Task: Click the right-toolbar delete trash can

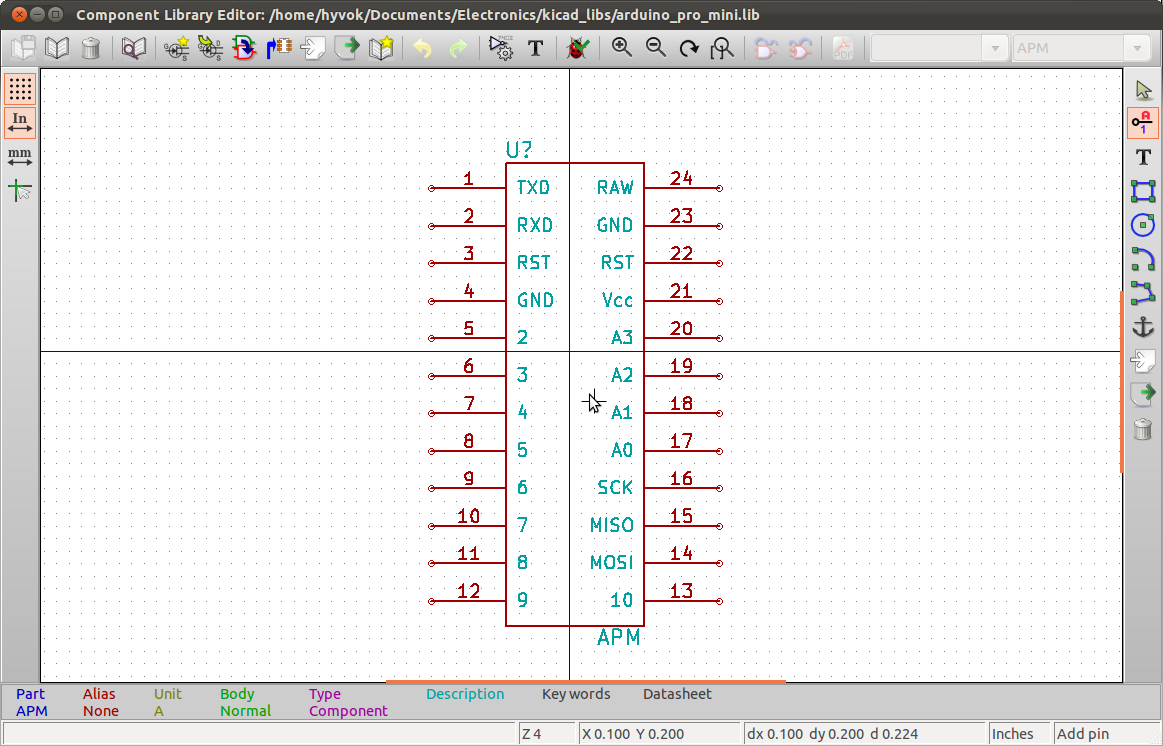Action: pos(1143,430)
